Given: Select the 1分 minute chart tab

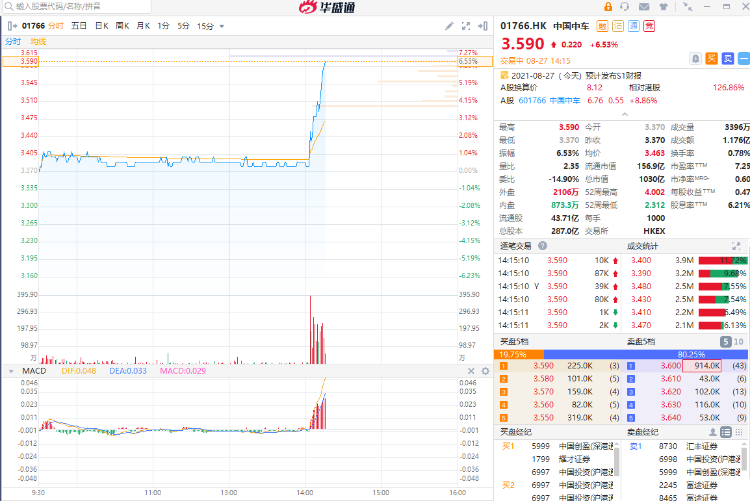Looking at the screenshot, I should 164,26.
